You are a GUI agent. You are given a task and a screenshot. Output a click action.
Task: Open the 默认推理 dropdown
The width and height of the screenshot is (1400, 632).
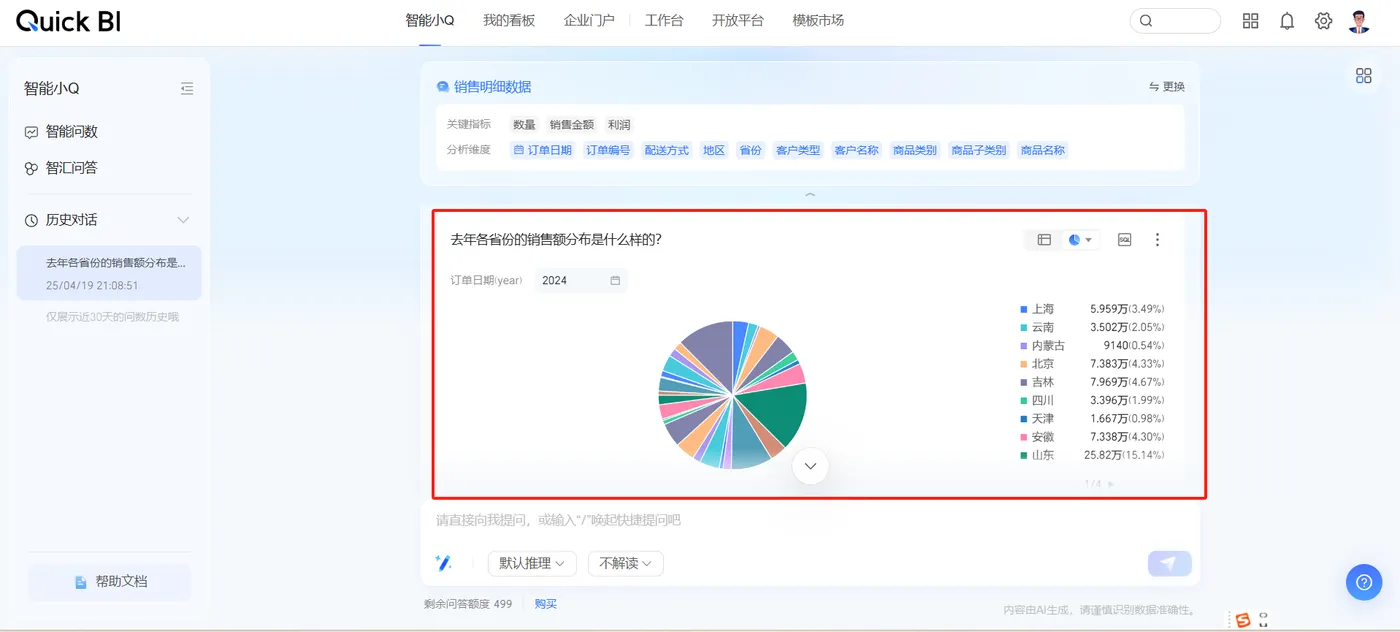pos(532,564)
